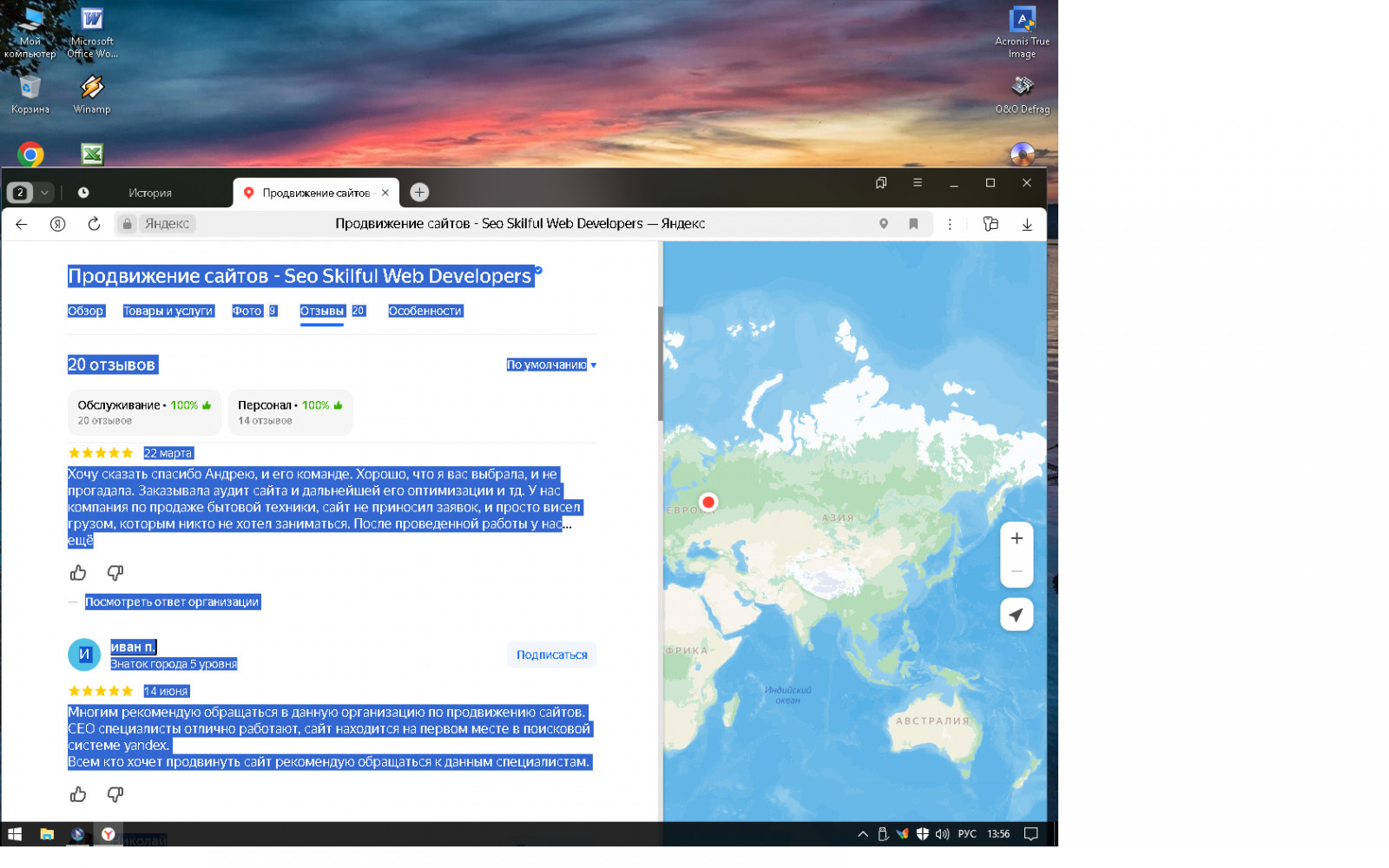Like the review dated 14 июня
1389x868 pixels.
point(78,794)
